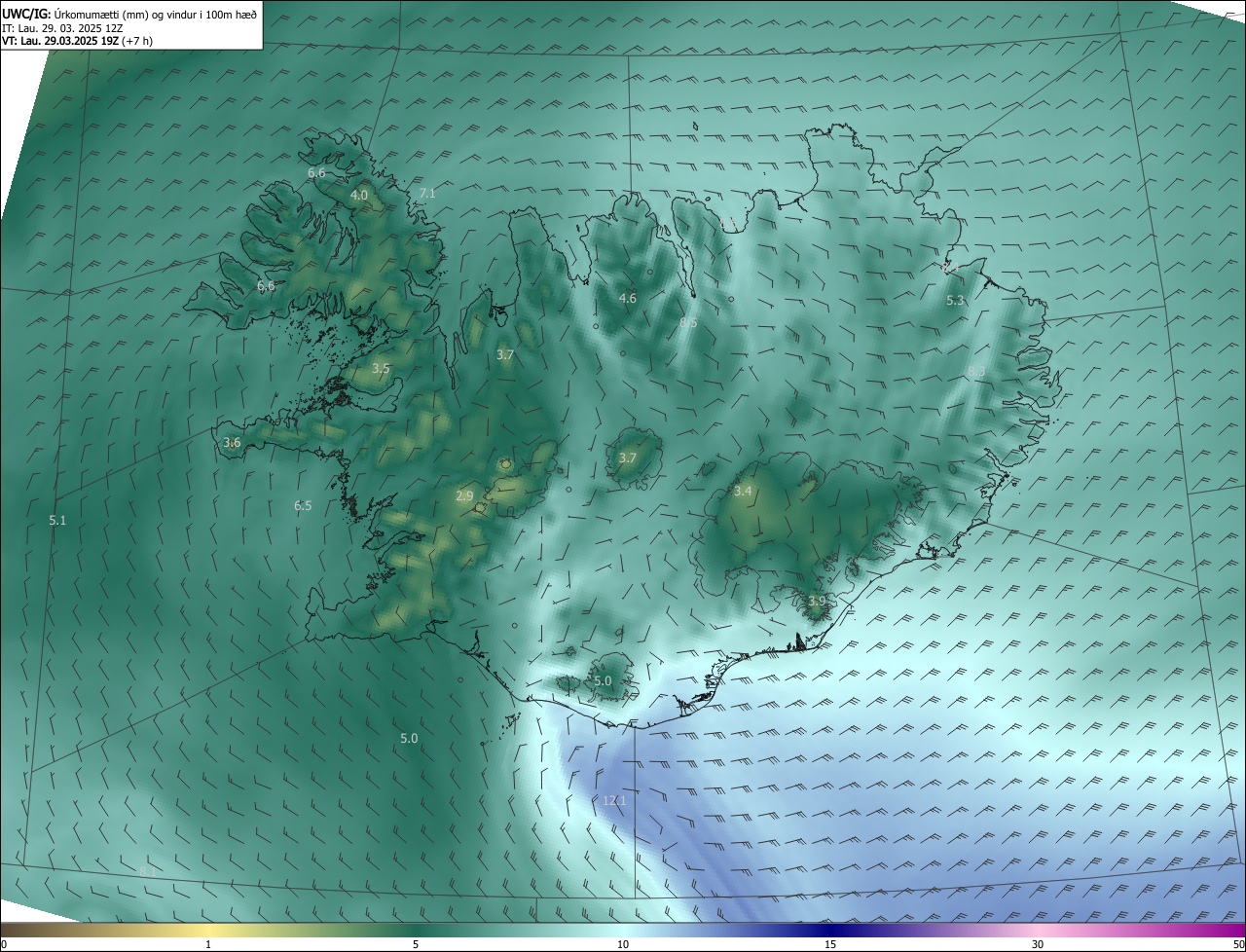Click the colorbar tick label 5

pos(416,944)
